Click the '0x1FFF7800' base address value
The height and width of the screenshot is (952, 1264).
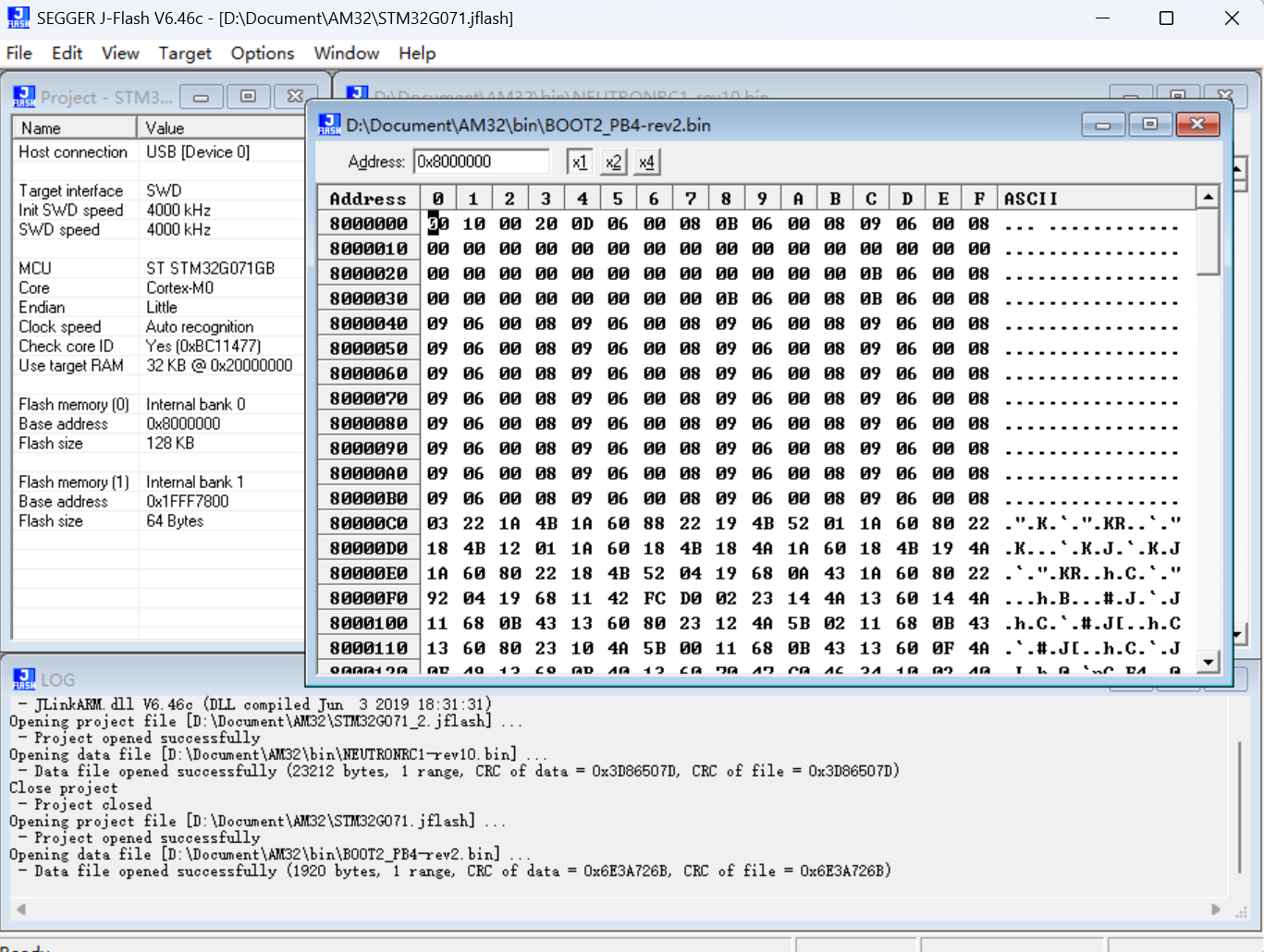coord(187,501)
